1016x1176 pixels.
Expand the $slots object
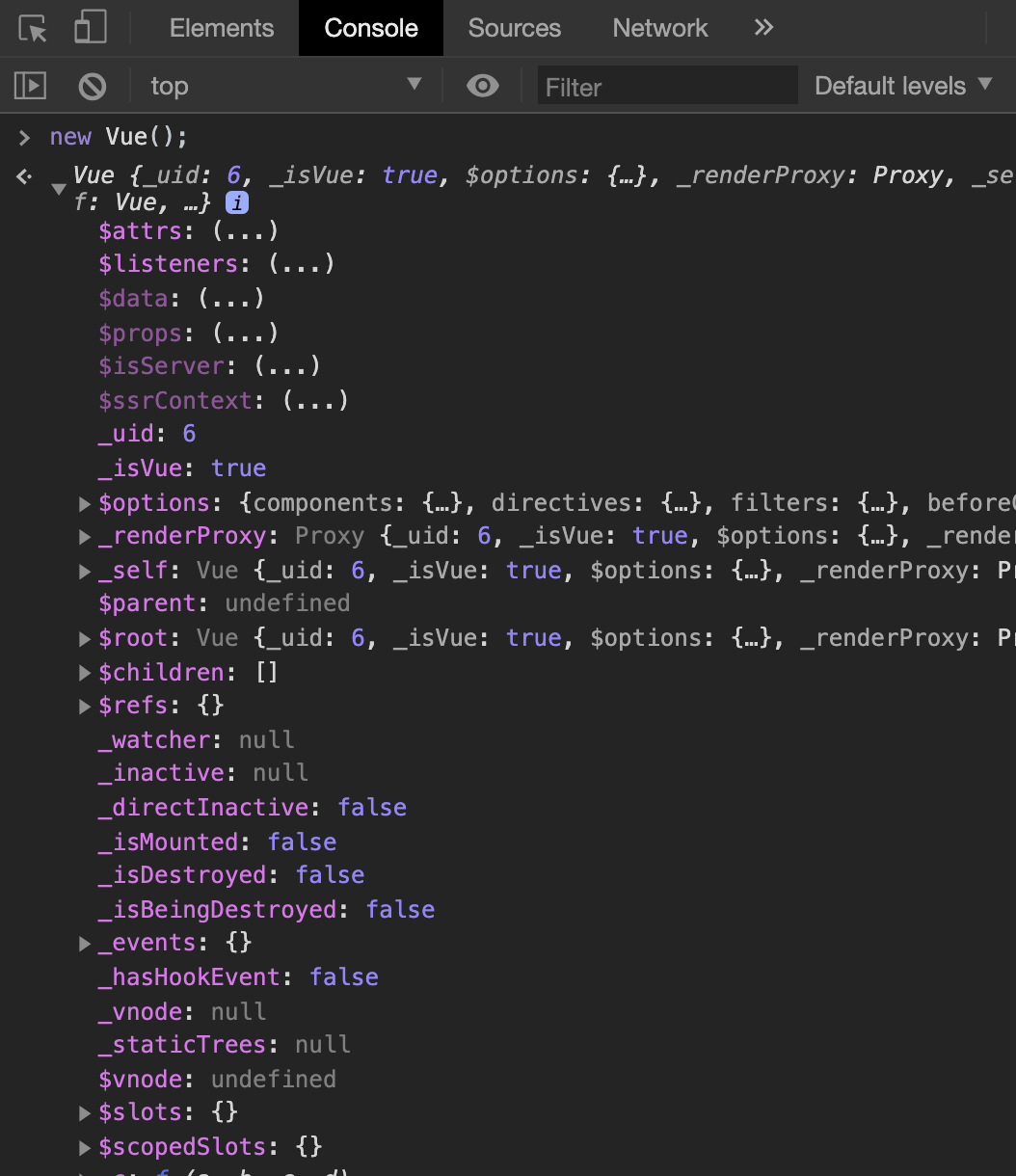tap(85, 1112)
